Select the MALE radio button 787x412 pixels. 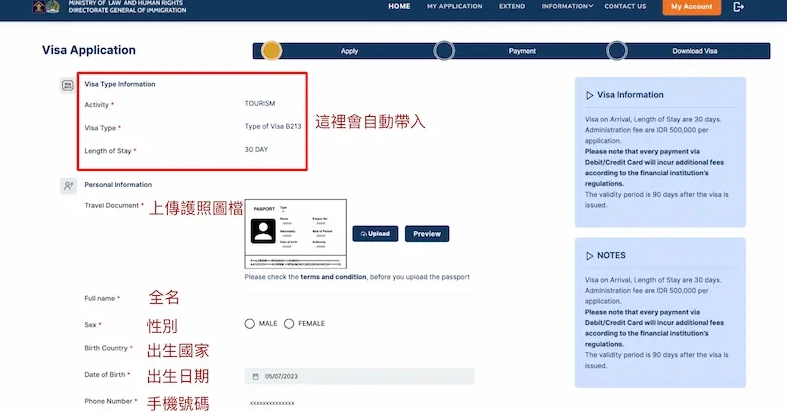pos(249,324)
